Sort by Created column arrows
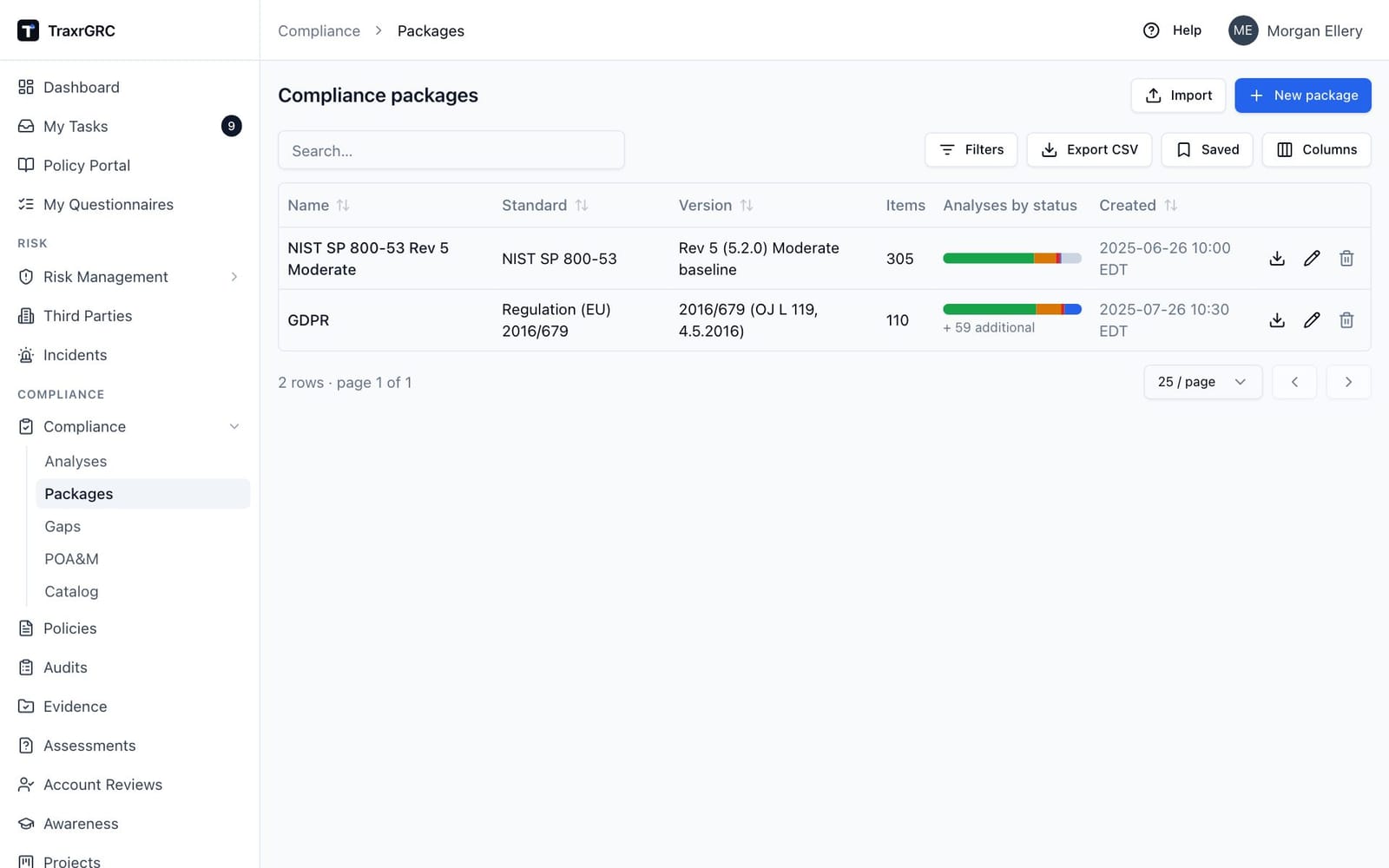This screenshot has height=868, width=1389. 1171,206
